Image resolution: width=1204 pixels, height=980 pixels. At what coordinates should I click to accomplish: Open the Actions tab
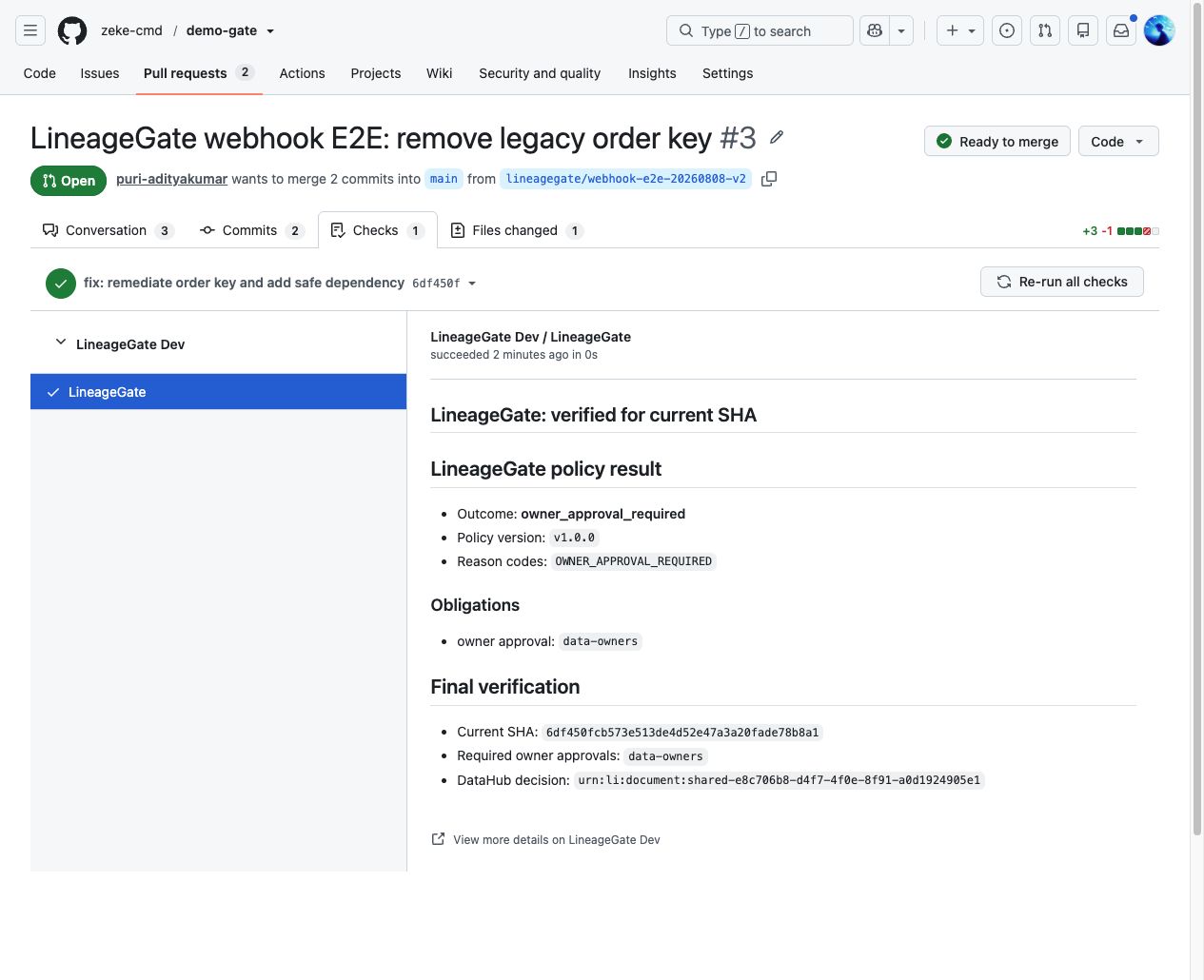(302, 73)
